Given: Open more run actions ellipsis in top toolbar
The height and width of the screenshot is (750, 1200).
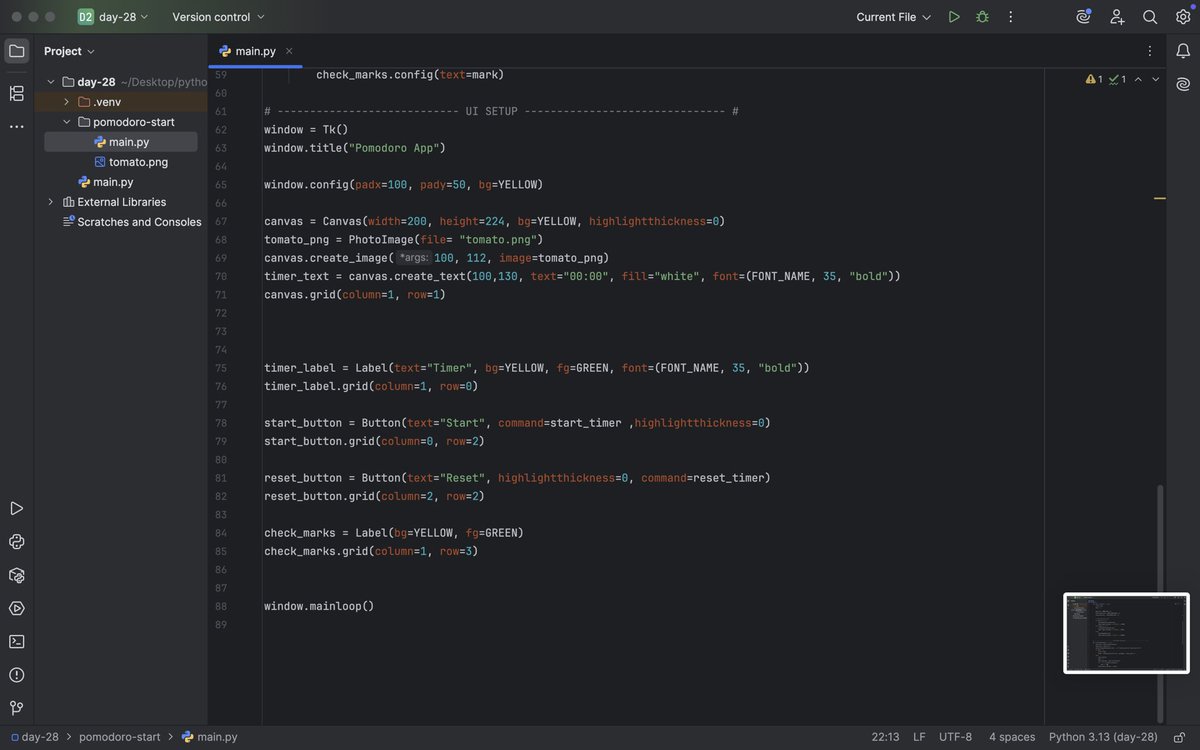Looking at the screenshot, I should pos(1011,17).
